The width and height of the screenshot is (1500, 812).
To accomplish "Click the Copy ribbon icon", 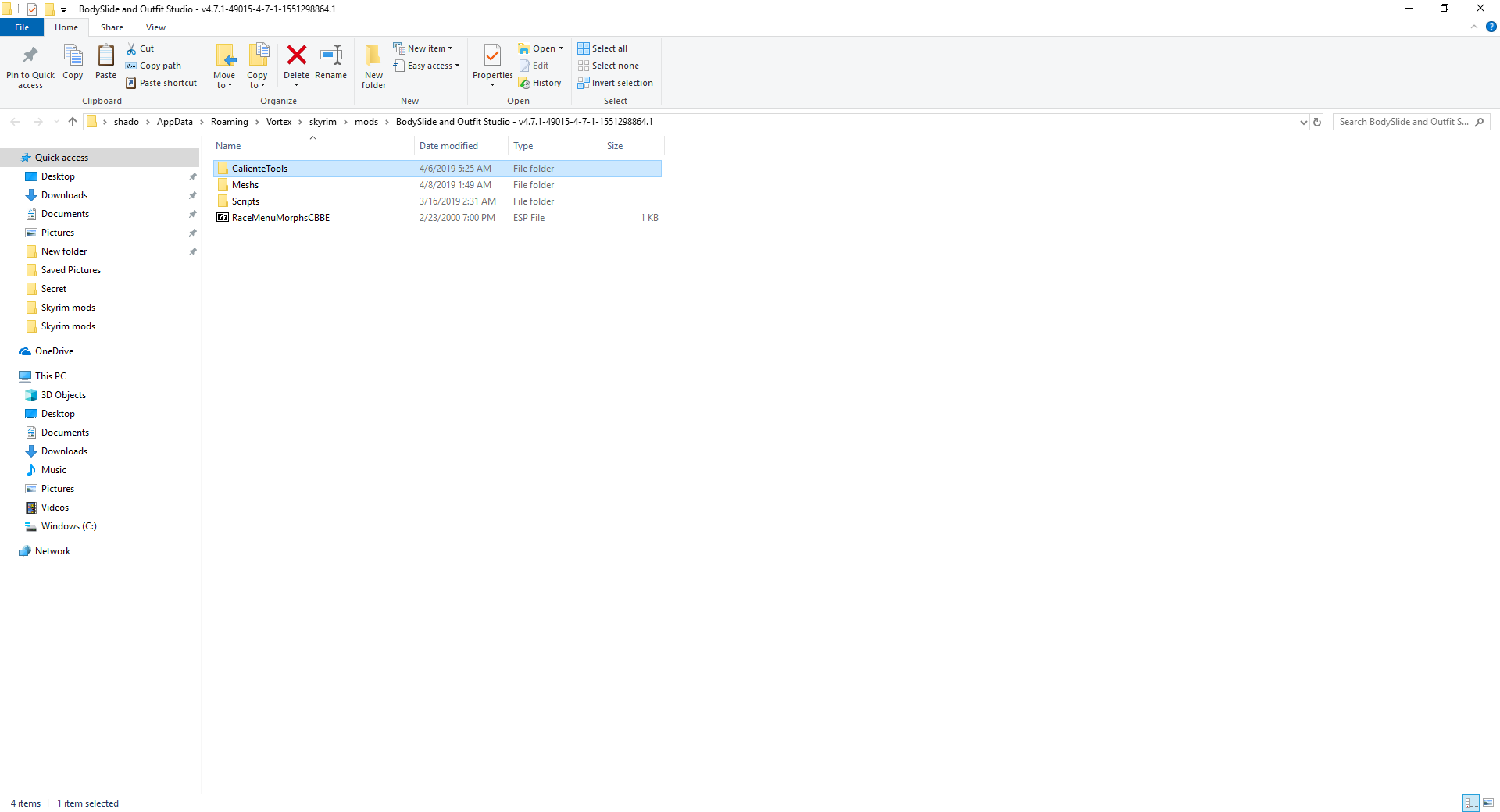I will click(x=73, y=62).
